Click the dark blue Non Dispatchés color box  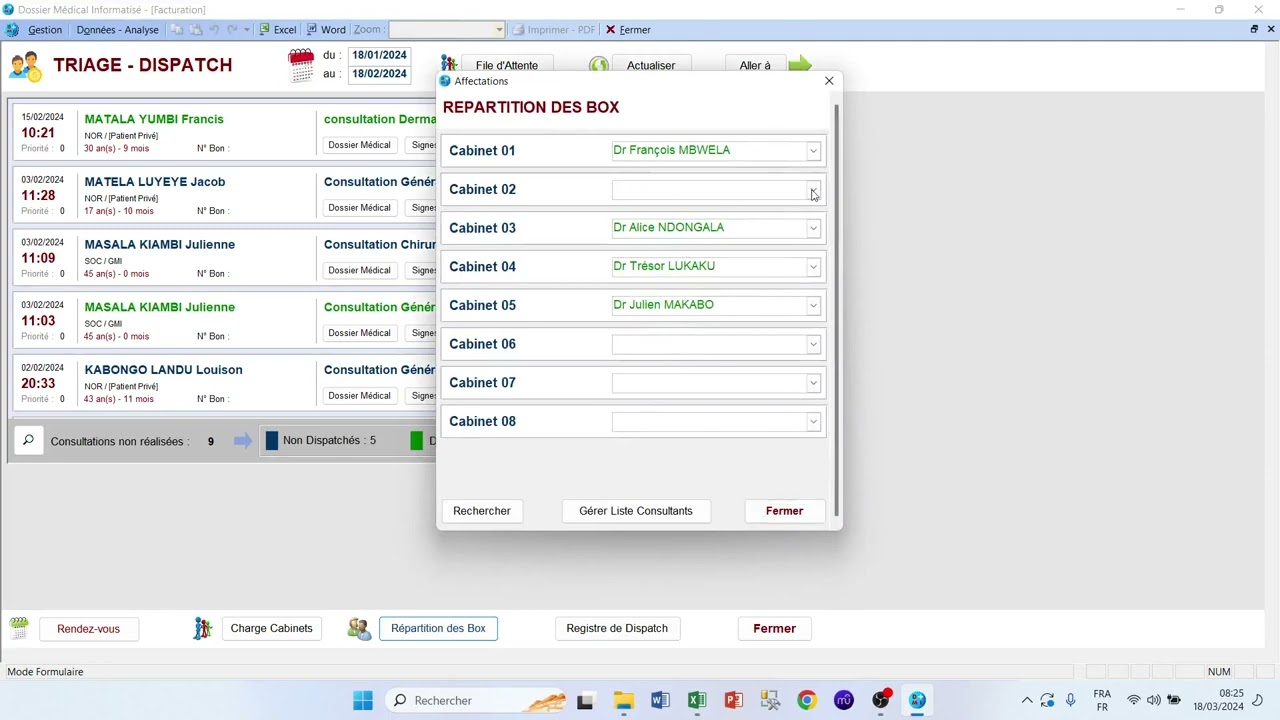[x=272, y=441]
